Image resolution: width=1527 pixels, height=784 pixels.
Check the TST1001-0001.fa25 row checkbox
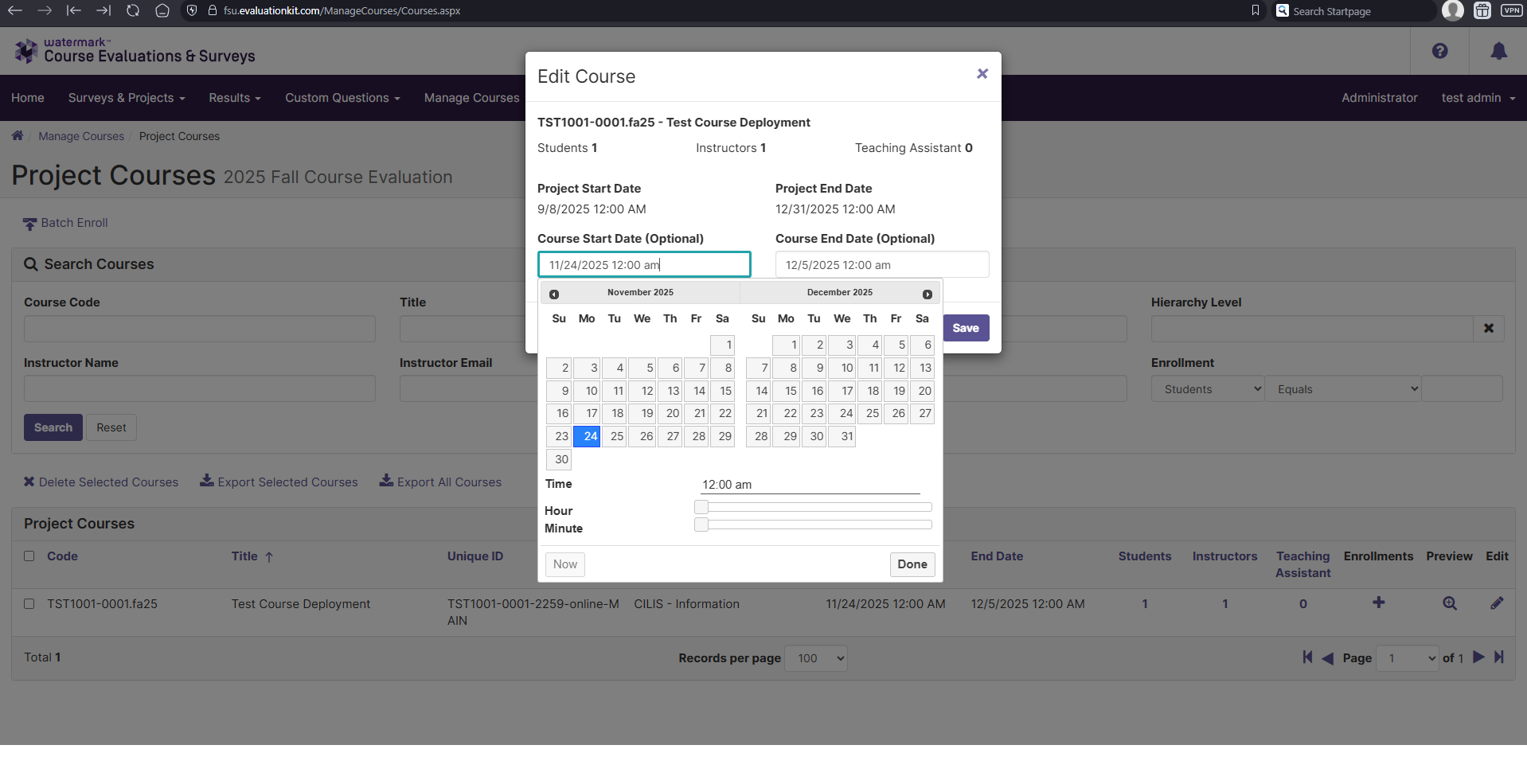coord(29,604)
